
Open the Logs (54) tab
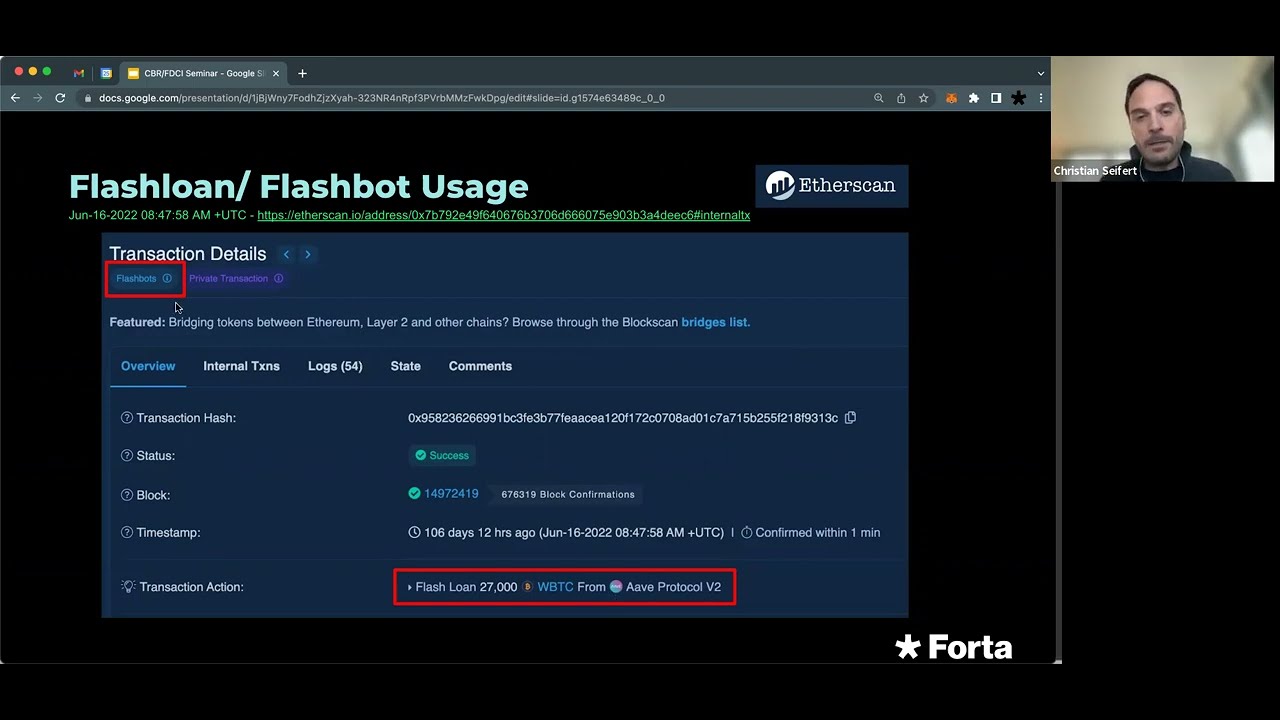click(335, 366)
